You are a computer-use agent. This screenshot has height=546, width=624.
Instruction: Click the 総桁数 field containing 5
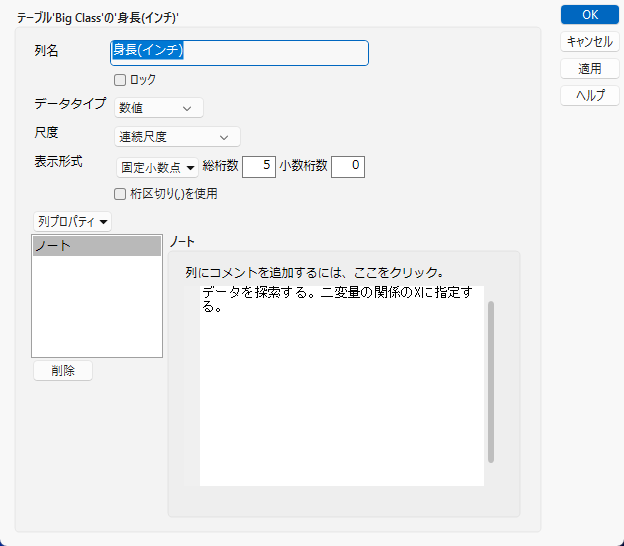coord(259,167)
